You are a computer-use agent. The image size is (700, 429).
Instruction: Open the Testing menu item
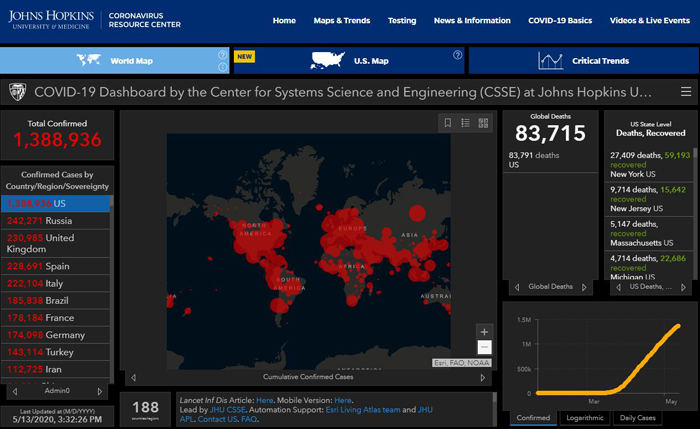402,21
